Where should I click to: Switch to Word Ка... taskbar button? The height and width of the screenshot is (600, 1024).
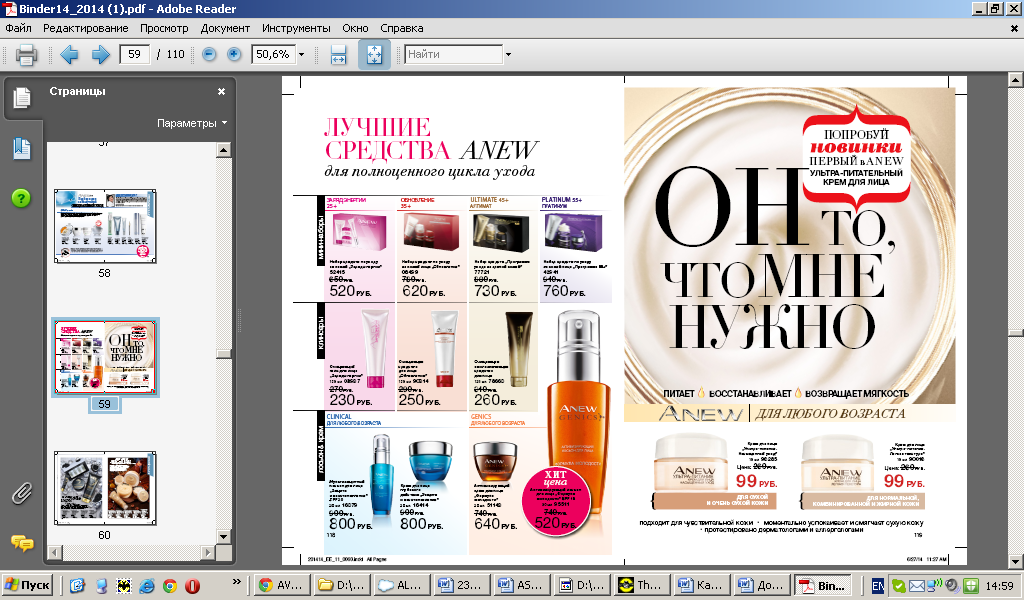click(x=702, y=585)
